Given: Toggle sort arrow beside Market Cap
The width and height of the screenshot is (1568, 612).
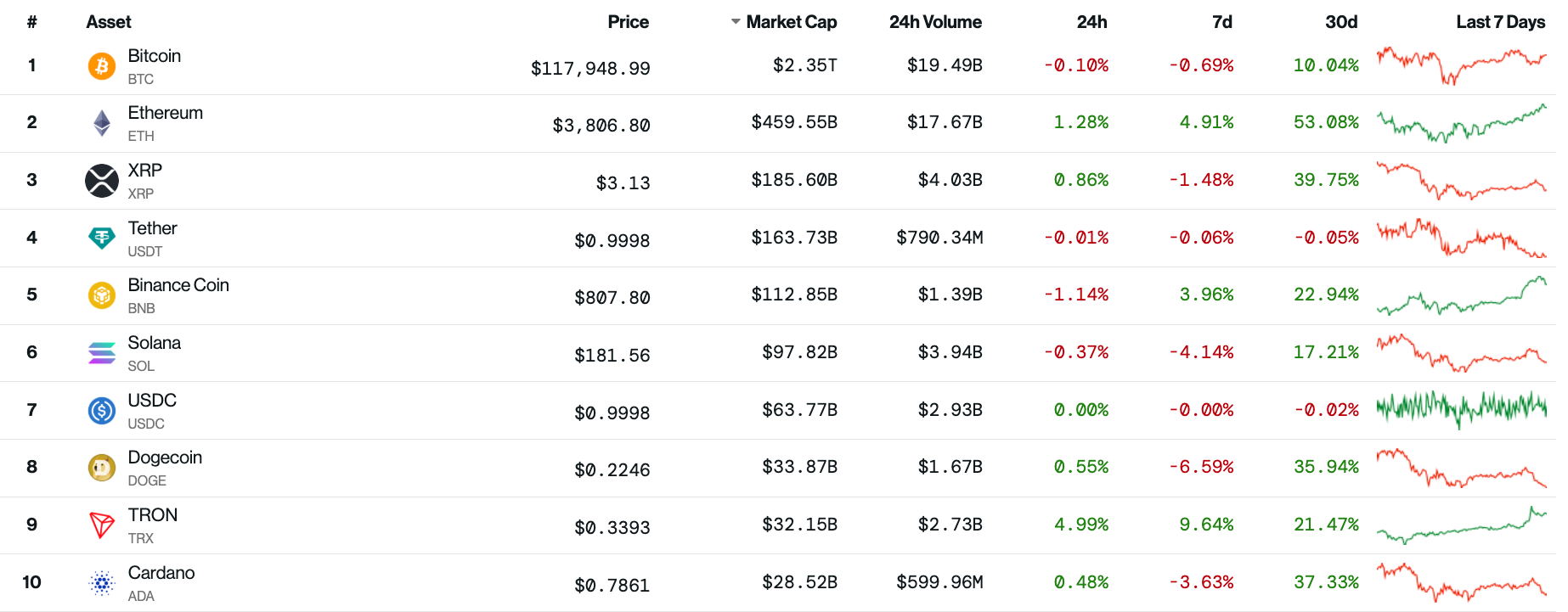Looking at the screenshot, I should (736, 22).
